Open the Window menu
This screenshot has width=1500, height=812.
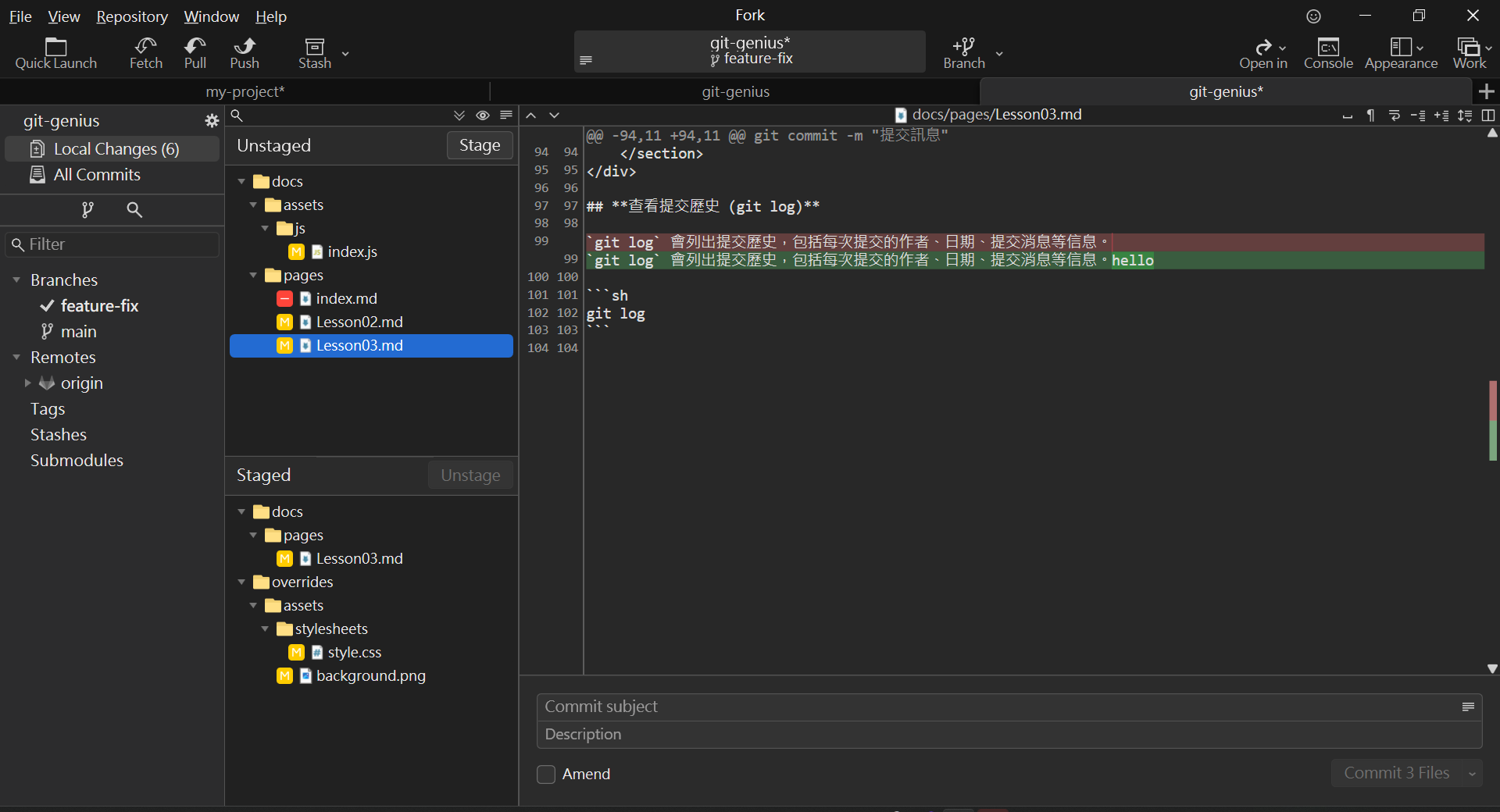point(212,16)
